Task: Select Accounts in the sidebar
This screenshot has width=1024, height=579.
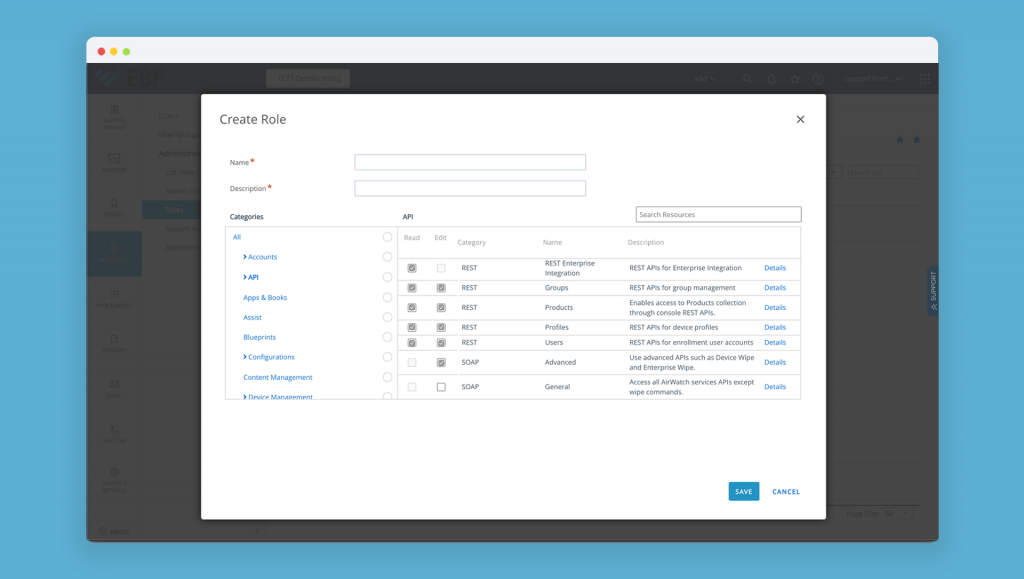Action: coord(114,253)
